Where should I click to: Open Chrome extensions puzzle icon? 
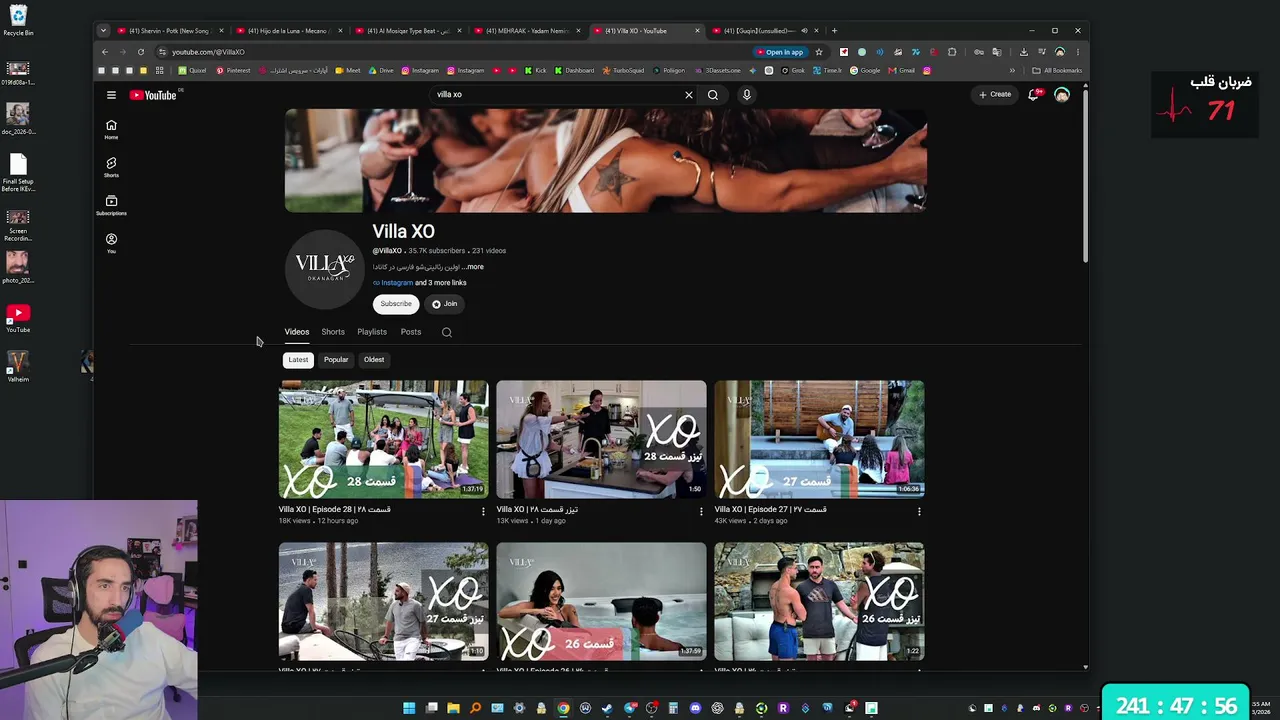pos(952,52)
